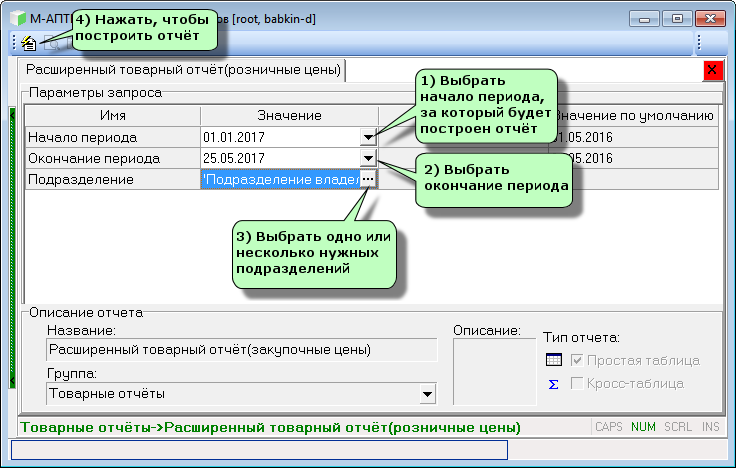
Task: Select the Расширенный товарный отчёт tab
Action: (x=183, y=70)
